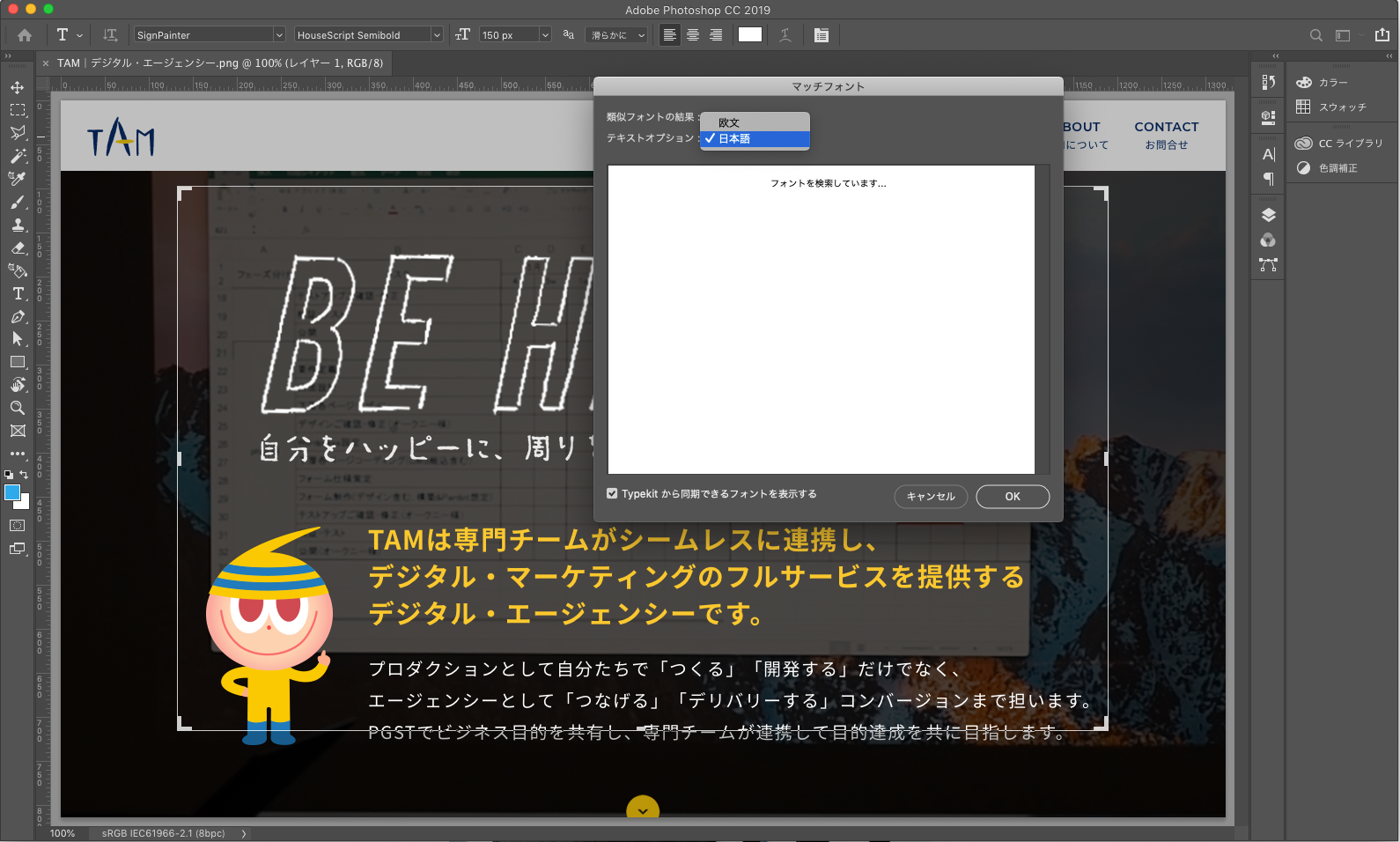The height and width of the screenshot is (842, 1400).
Task: Select the Brush tool
Action: (x=18, y=202)
